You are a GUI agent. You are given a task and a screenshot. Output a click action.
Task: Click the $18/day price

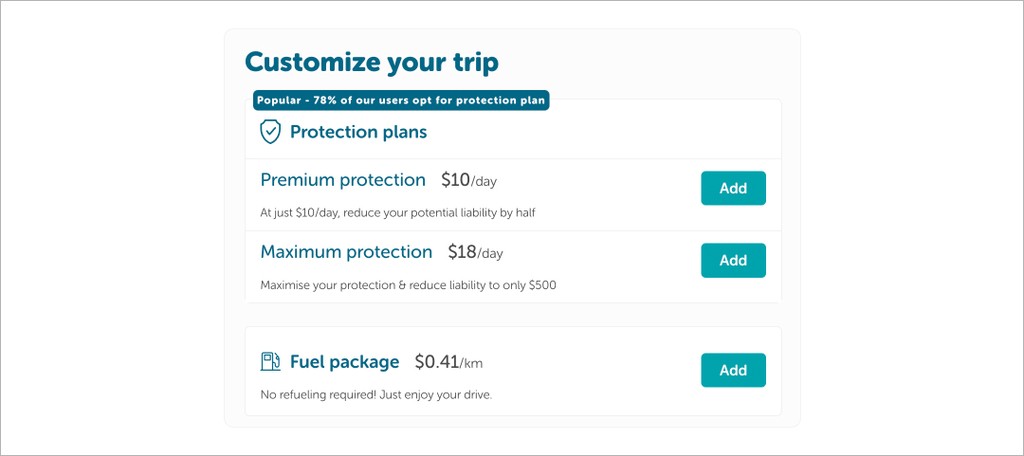475,253
